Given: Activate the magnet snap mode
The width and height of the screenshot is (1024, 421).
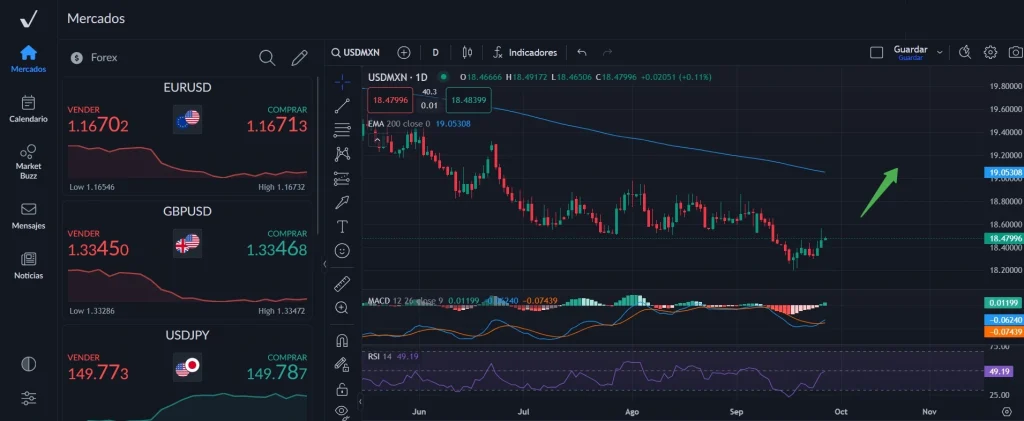Looking at the screenshot, I should [x=343, y=340].
